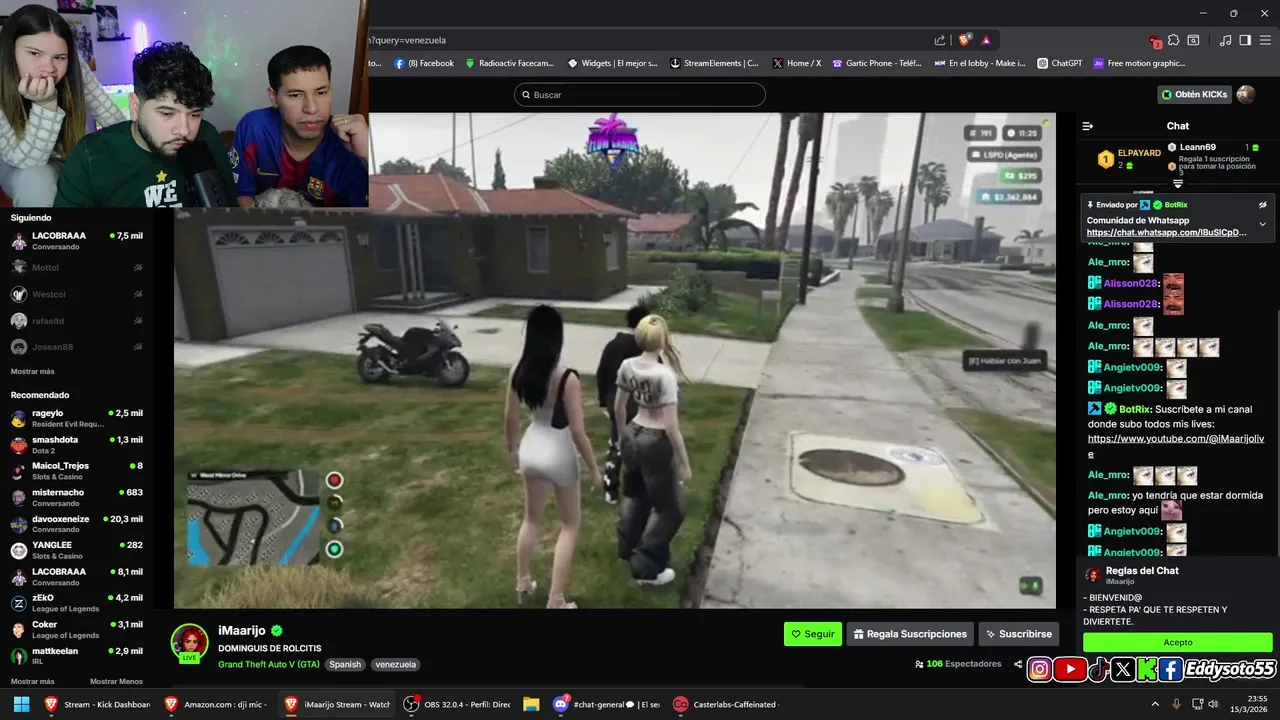This screenshot has width=1280, height=720.
Task: Open Brave Shields lion icon
Action: 965,40
